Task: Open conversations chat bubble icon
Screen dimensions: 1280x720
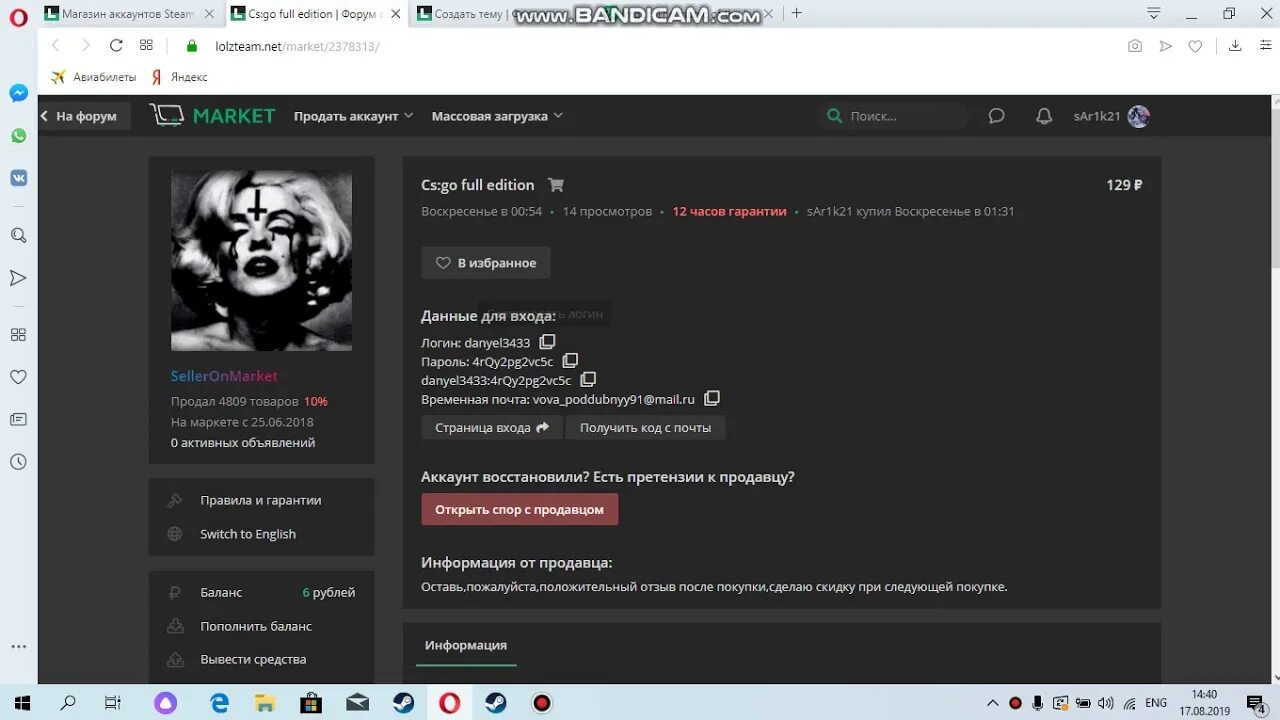Action: [996, 116]
